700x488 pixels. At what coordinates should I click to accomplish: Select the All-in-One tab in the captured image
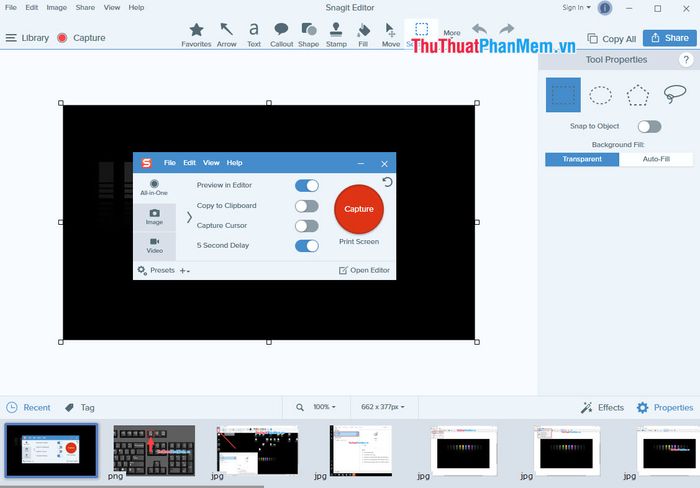click(x=154, y=188)
